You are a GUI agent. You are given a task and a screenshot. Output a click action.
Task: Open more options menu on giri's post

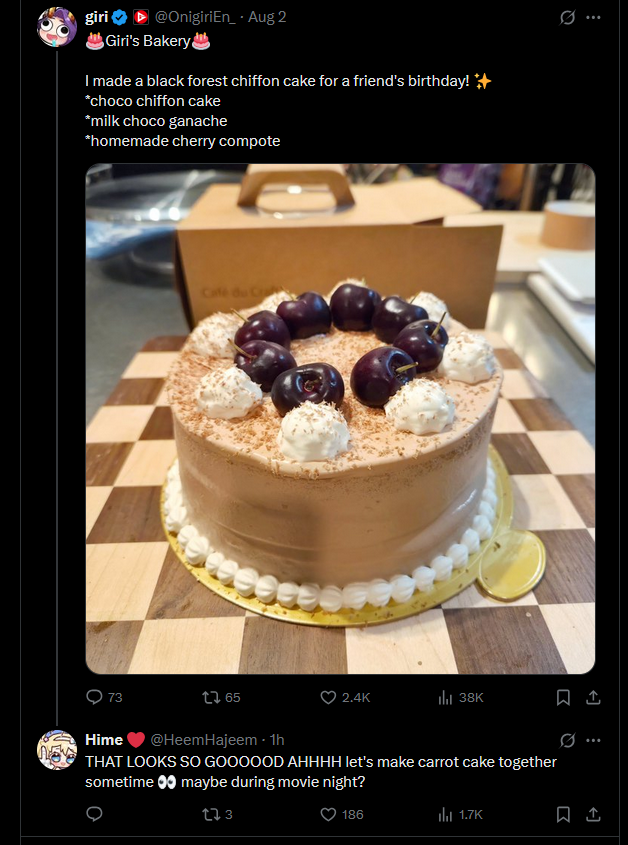pyautogui.click(x=593, y=17)
